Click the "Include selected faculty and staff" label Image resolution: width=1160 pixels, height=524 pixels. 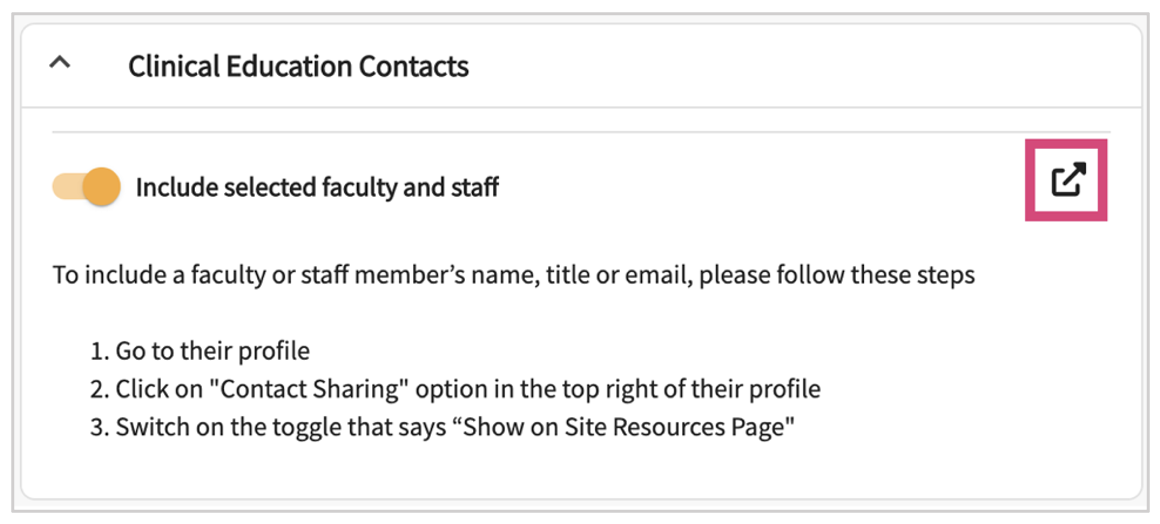tap(317, 187)
